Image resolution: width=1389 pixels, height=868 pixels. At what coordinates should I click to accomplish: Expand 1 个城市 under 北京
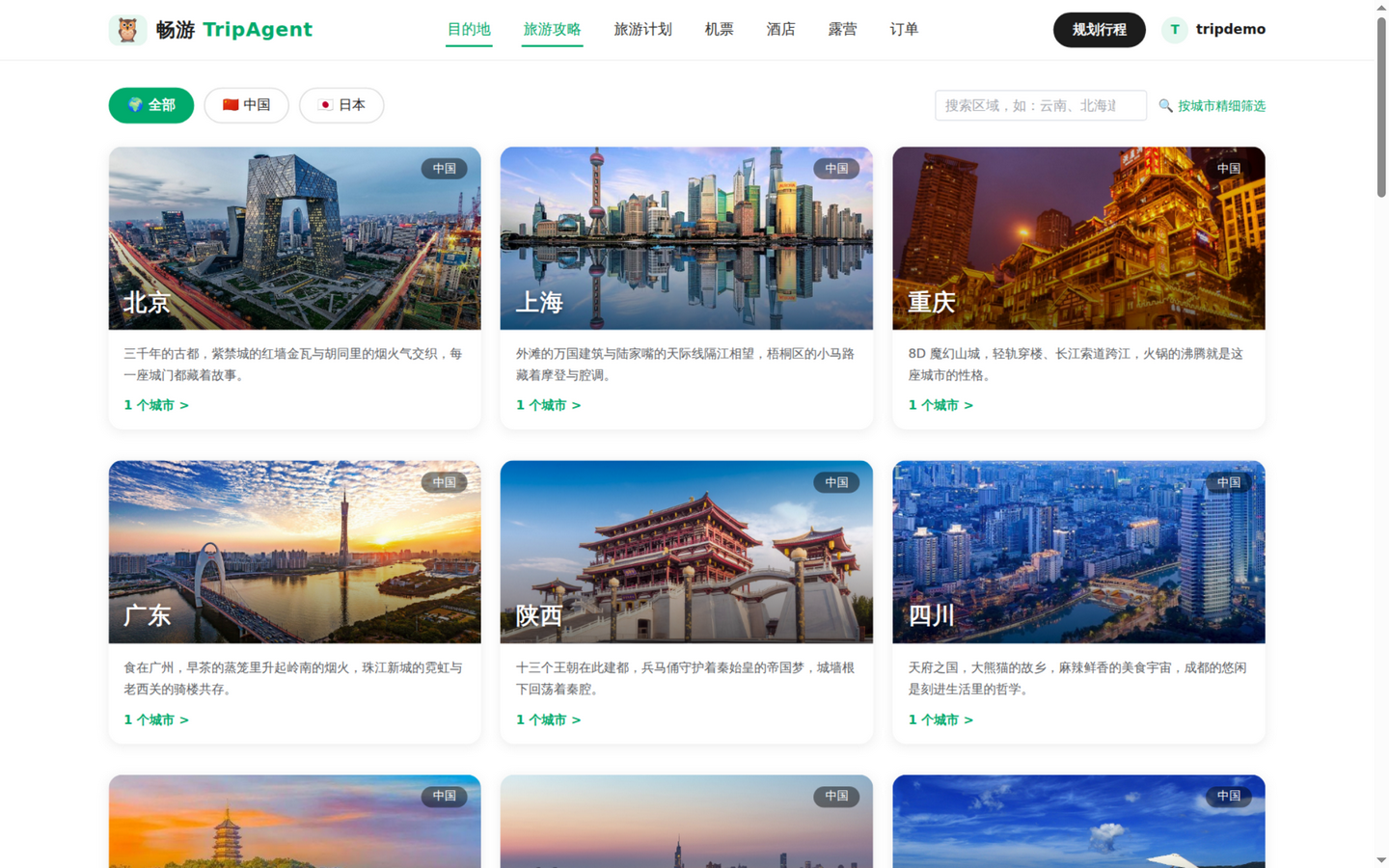156,405
